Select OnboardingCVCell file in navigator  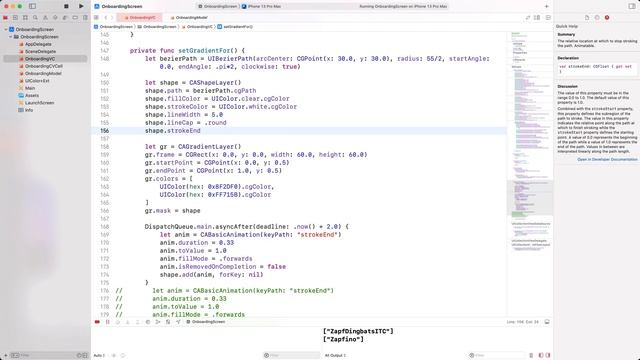(x=44, y=66)
